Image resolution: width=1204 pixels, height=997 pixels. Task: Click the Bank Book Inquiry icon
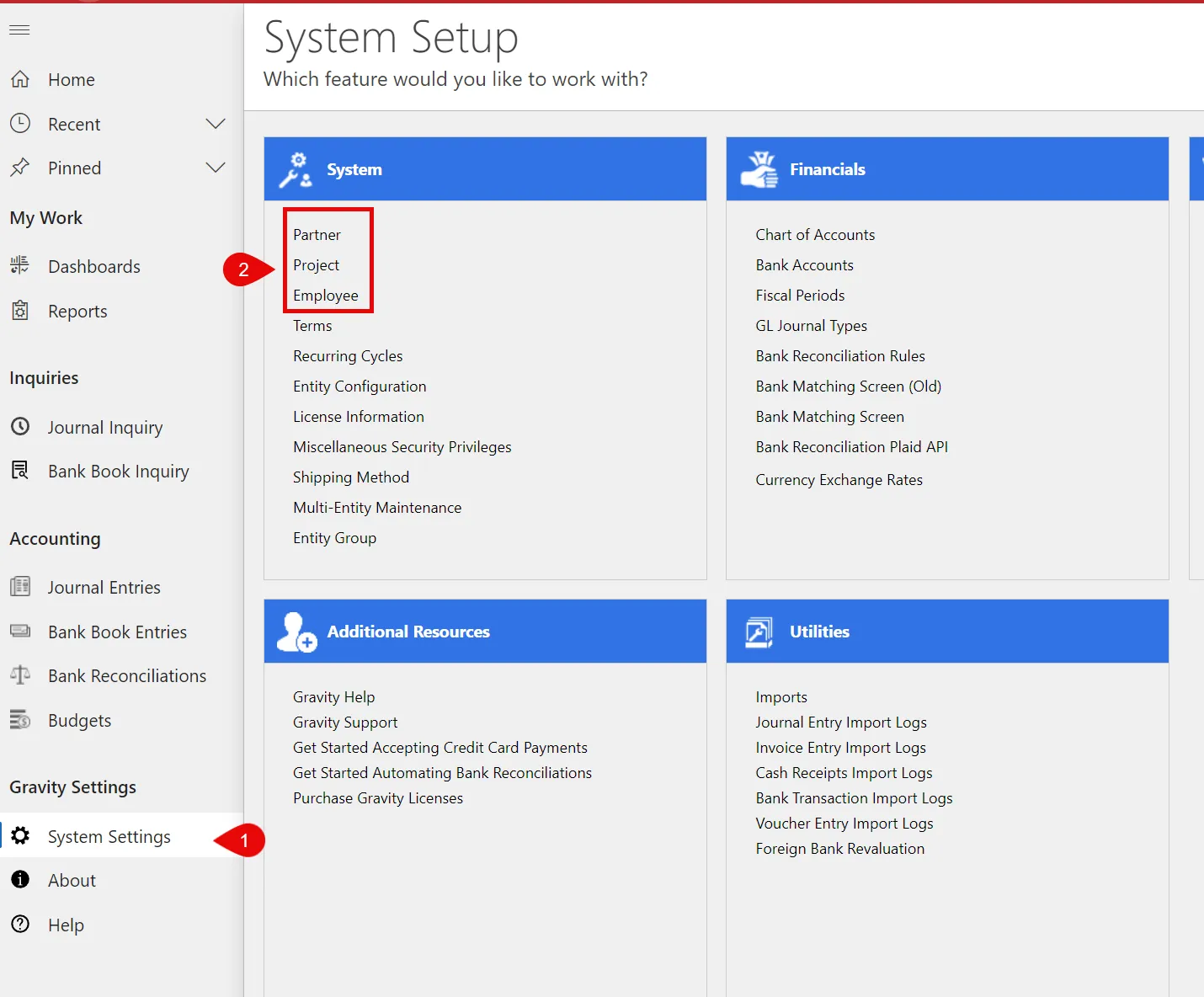tap(20, 471)
